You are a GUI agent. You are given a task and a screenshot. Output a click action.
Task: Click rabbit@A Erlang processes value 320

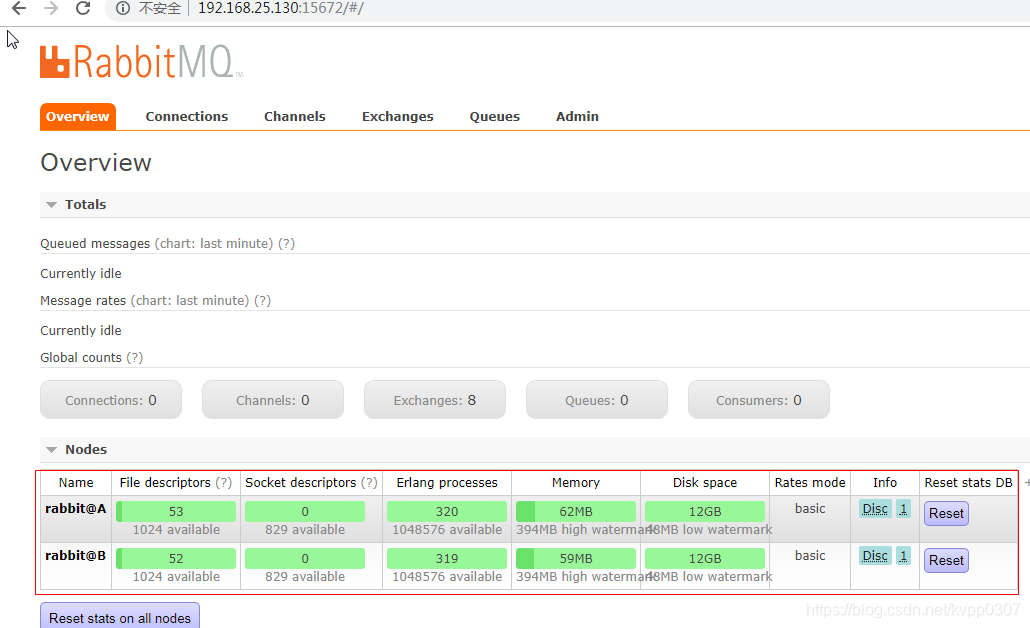click(x=447, y=511)
